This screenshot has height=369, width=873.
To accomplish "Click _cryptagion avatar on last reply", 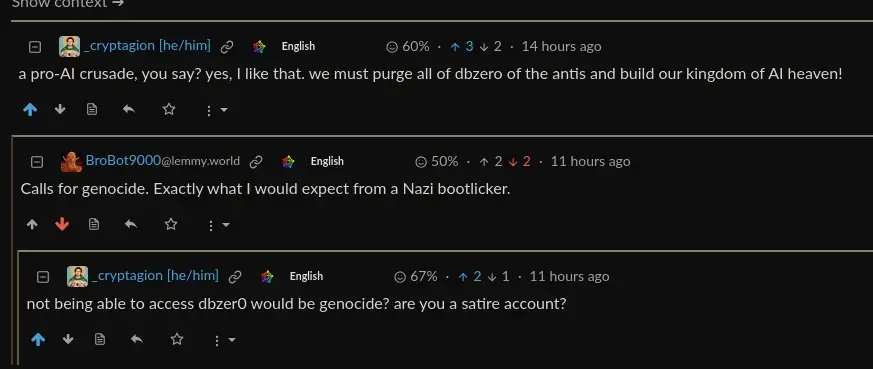I will click(77, 276).
